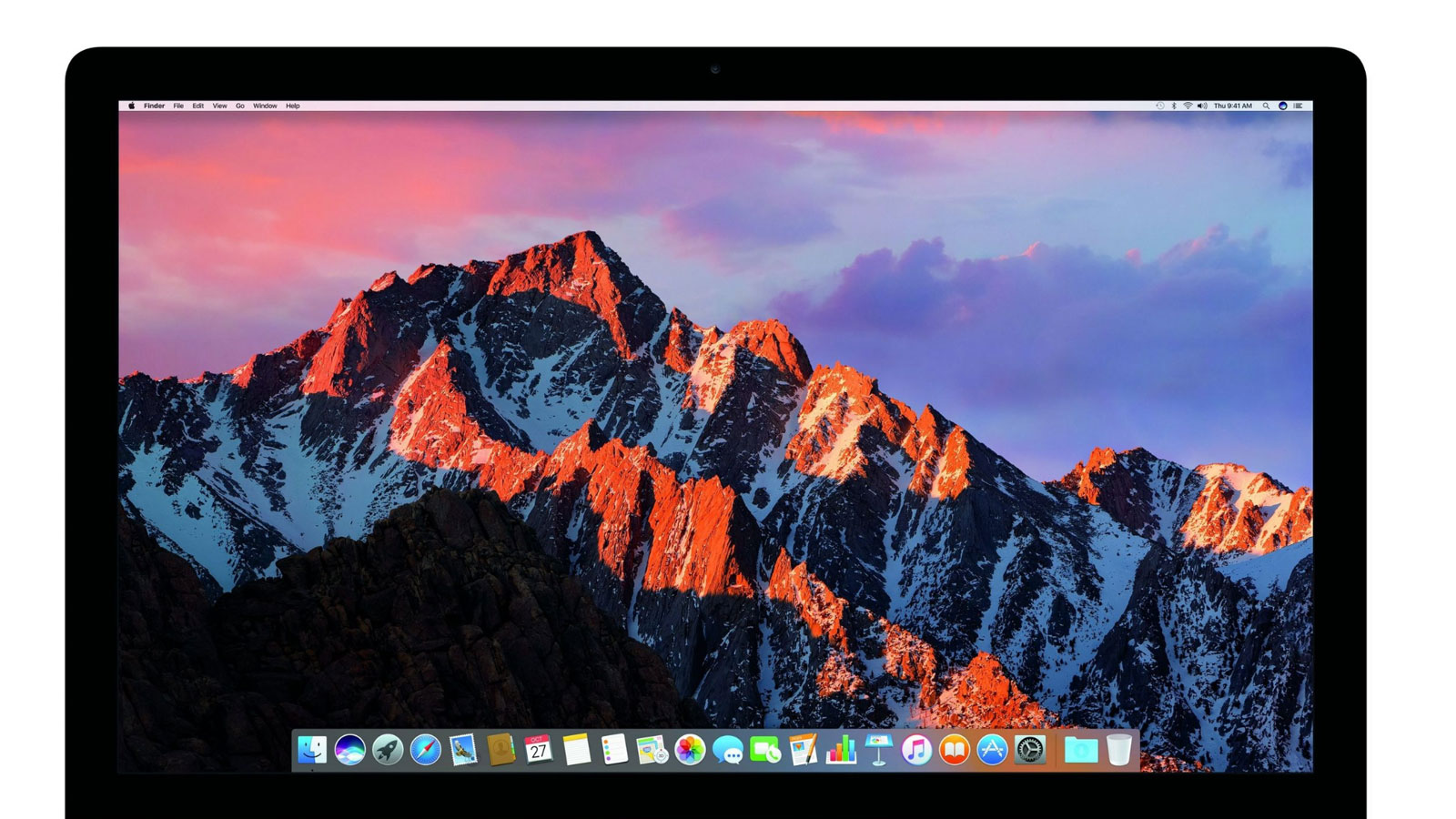Open Siri from the Dock
The width and height of the screenshot is (1456, 819).
click(349, 750)
